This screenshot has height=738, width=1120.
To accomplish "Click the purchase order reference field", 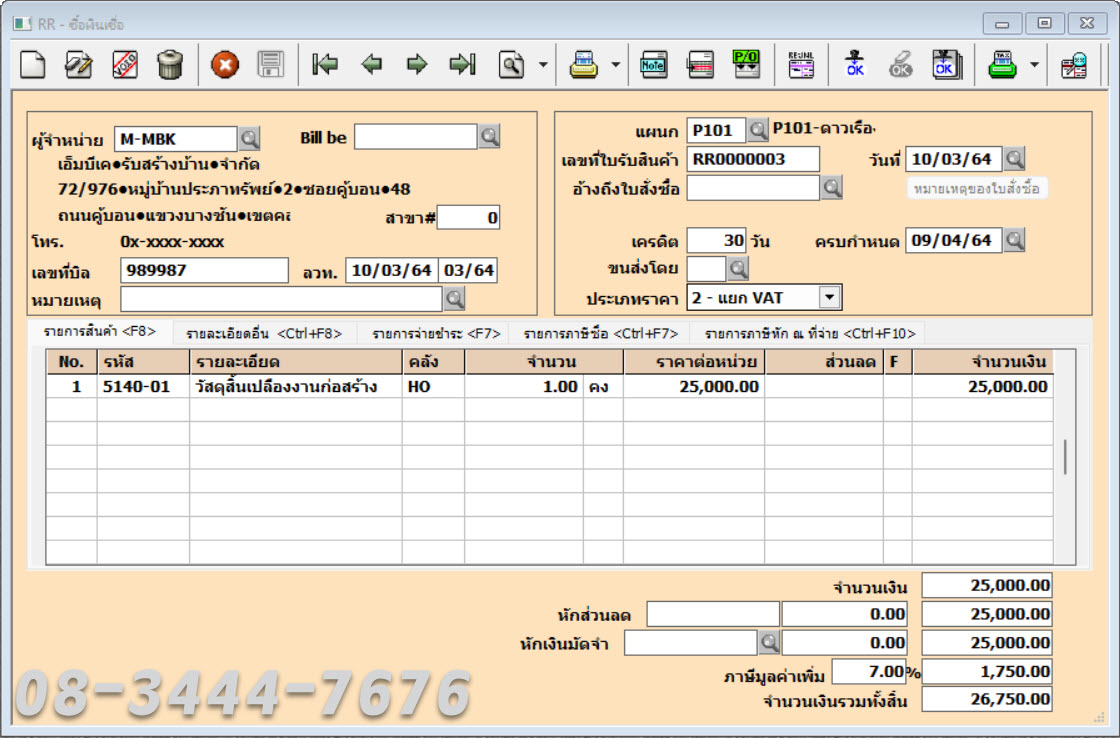I will coord(753,189).
